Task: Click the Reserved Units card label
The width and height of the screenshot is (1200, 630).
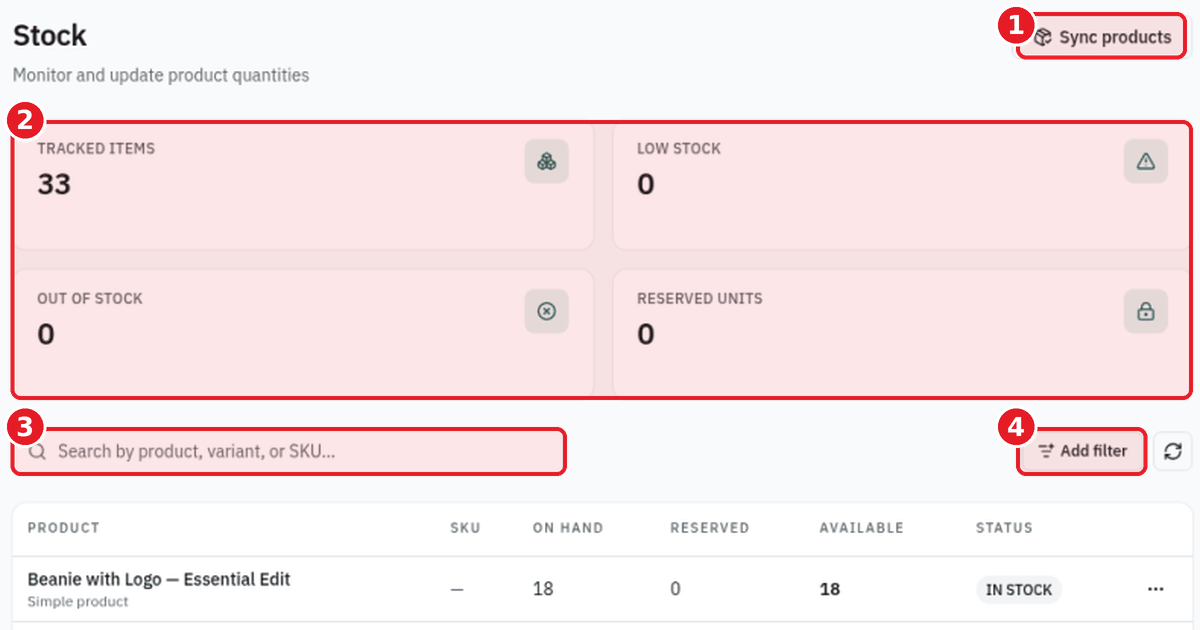Action: coord(700,298)
